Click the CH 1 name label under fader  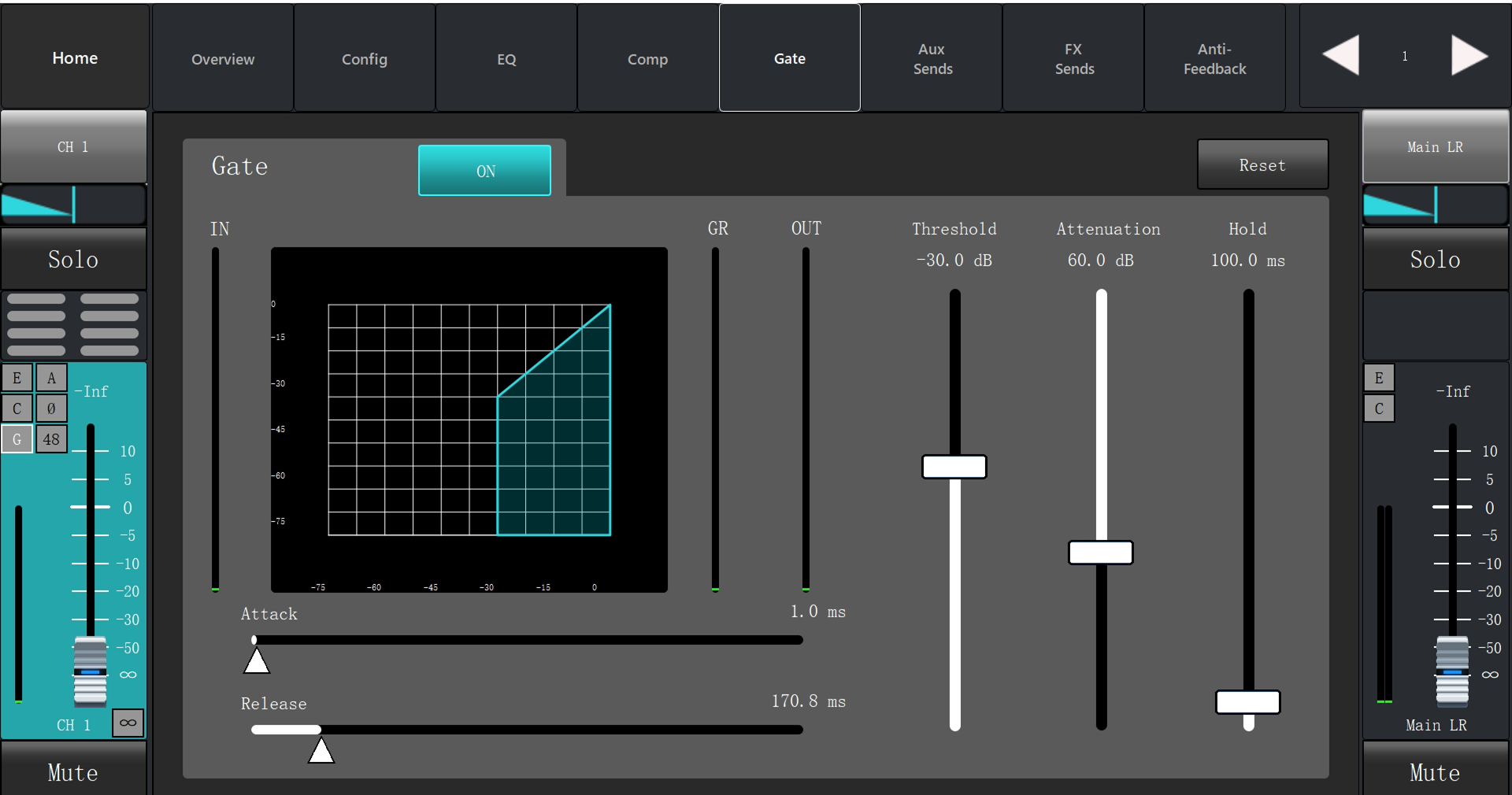click(x=73, y=725)
